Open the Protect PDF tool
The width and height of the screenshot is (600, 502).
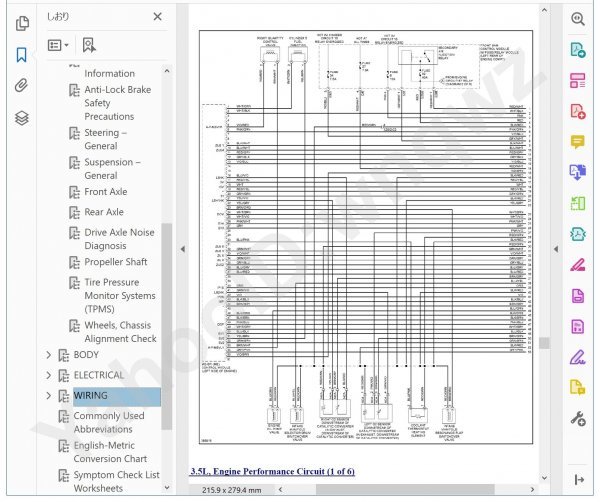click(x=577, y=295)
